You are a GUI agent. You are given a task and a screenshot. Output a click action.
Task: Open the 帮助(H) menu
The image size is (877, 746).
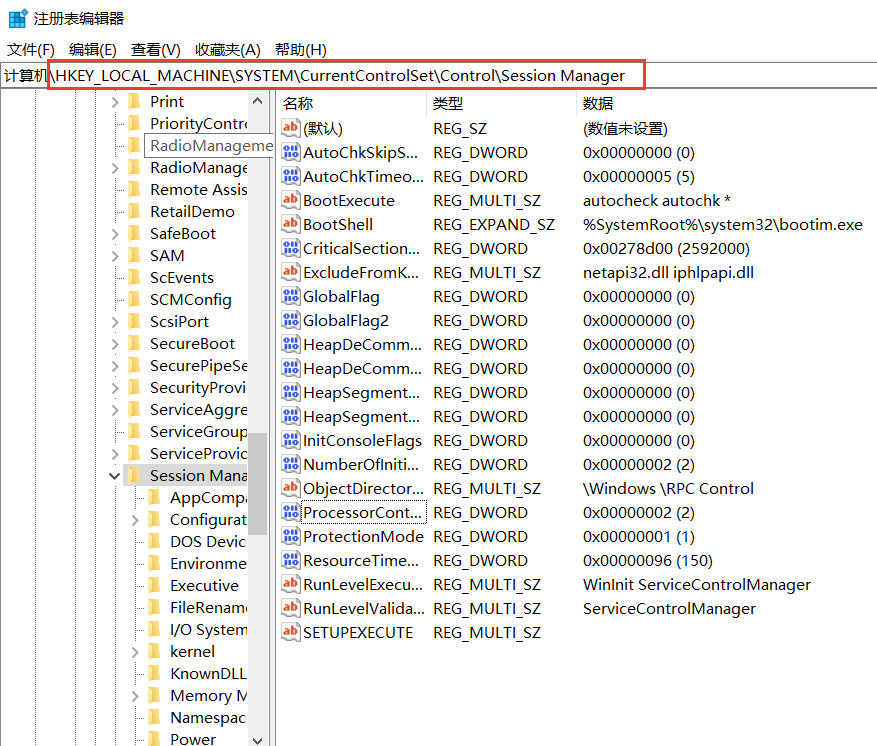coord(301,50)
